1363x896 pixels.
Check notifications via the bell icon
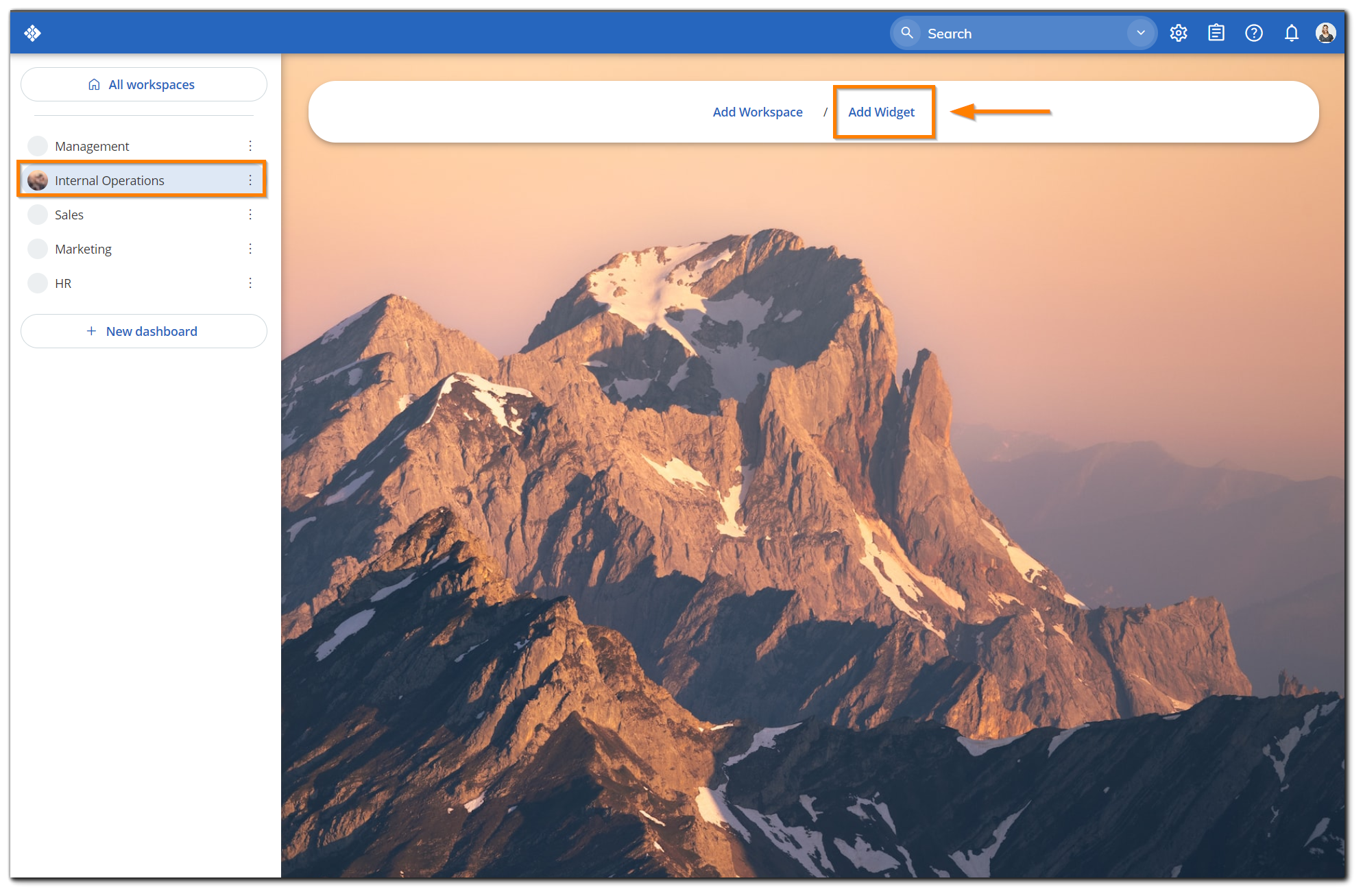[x=1291, y=32]
